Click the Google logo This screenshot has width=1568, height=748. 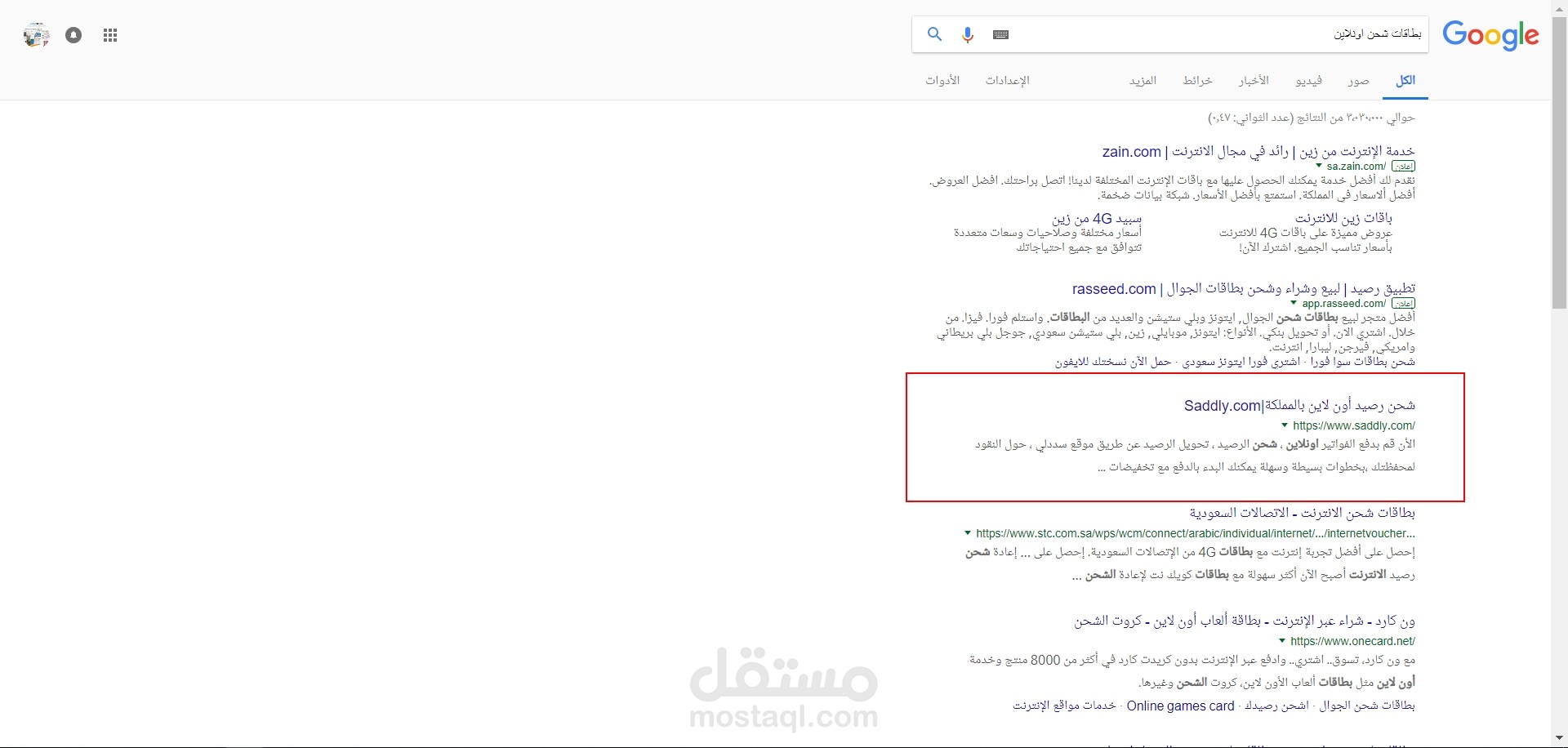pyautogui.click(x=1490, y=35)
